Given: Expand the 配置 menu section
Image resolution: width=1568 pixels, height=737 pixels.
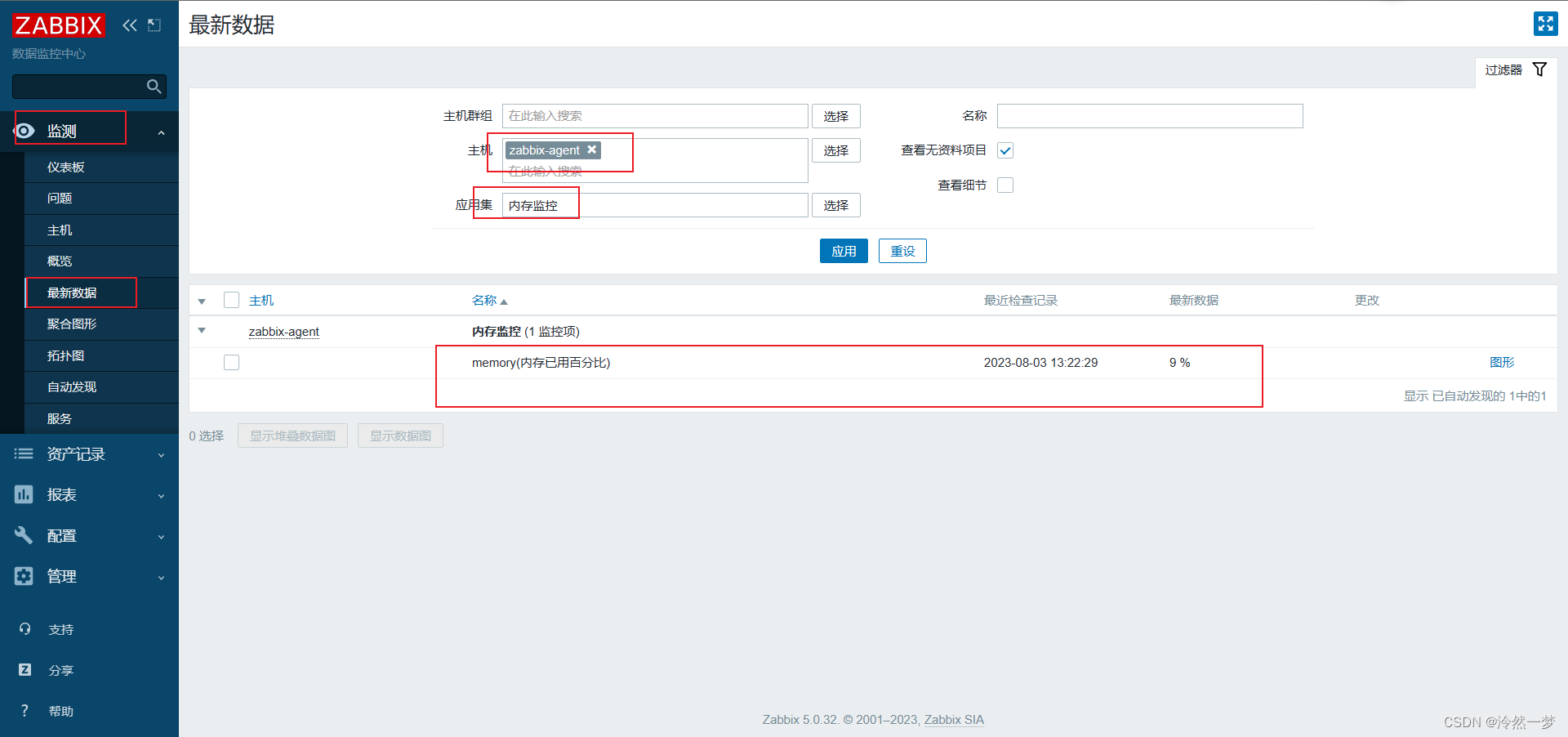Looking at the screenshot, I should (x=161, y=537).
